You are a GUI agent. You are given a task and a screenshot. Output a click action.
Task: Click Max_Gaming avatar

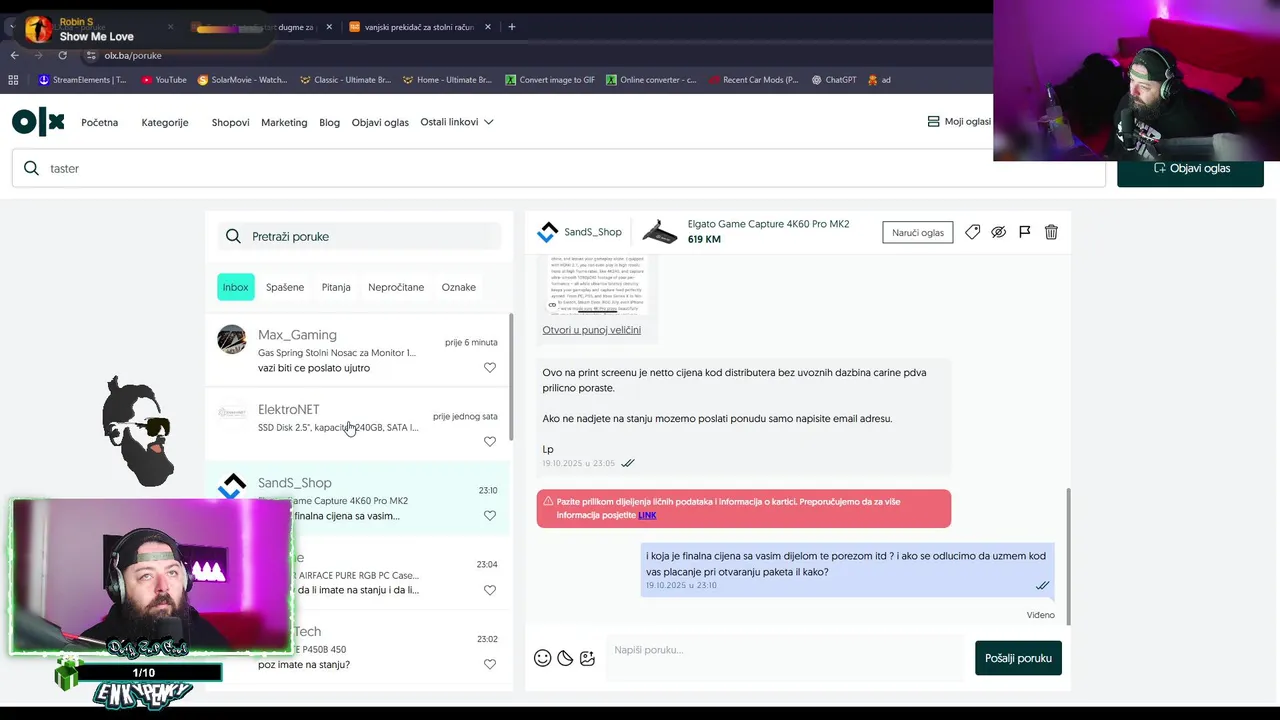(x=232, y=339)
